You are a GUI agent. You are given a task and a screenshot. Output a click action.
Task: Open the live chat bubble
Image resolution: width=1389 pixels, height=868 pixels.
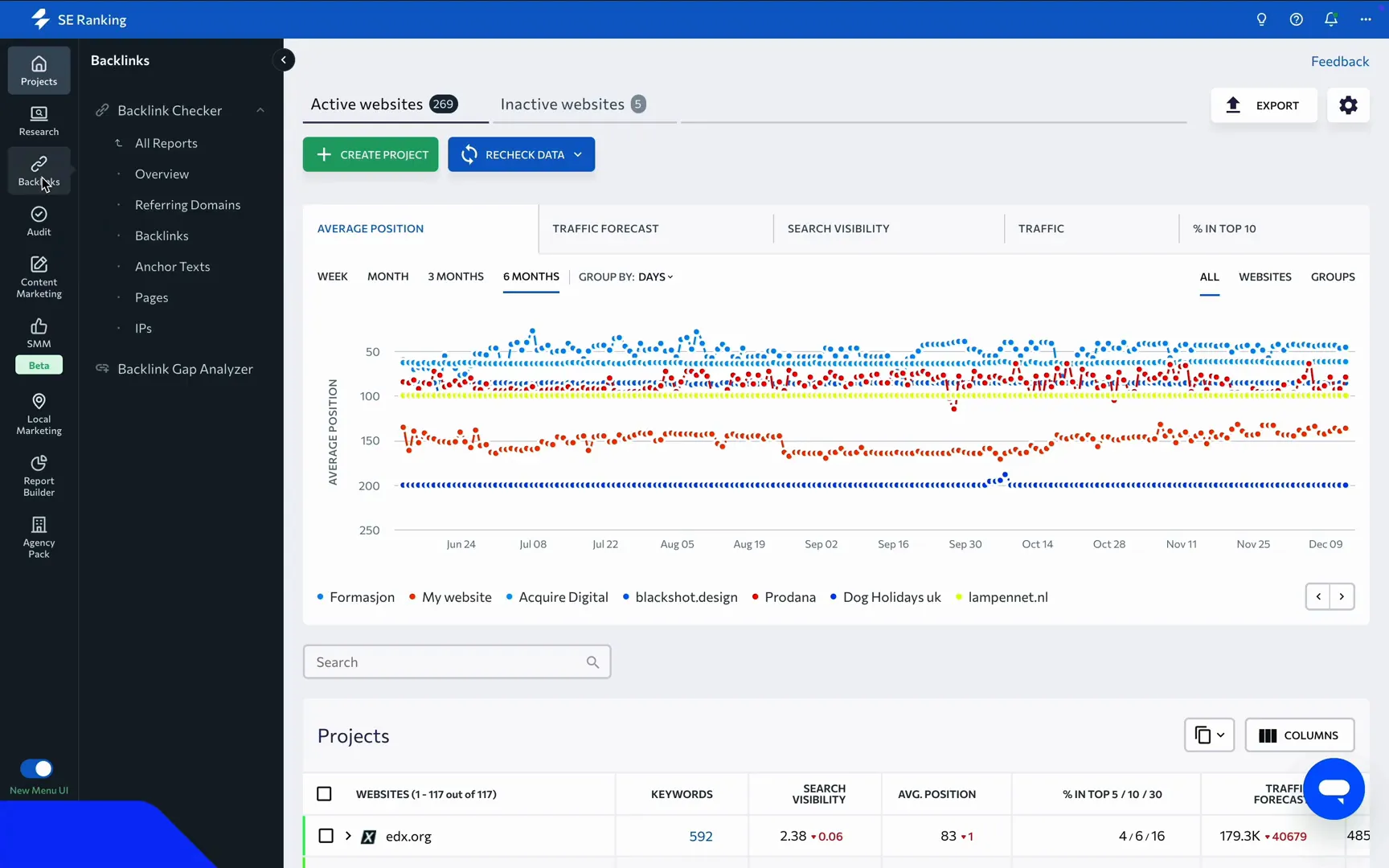1334,788
